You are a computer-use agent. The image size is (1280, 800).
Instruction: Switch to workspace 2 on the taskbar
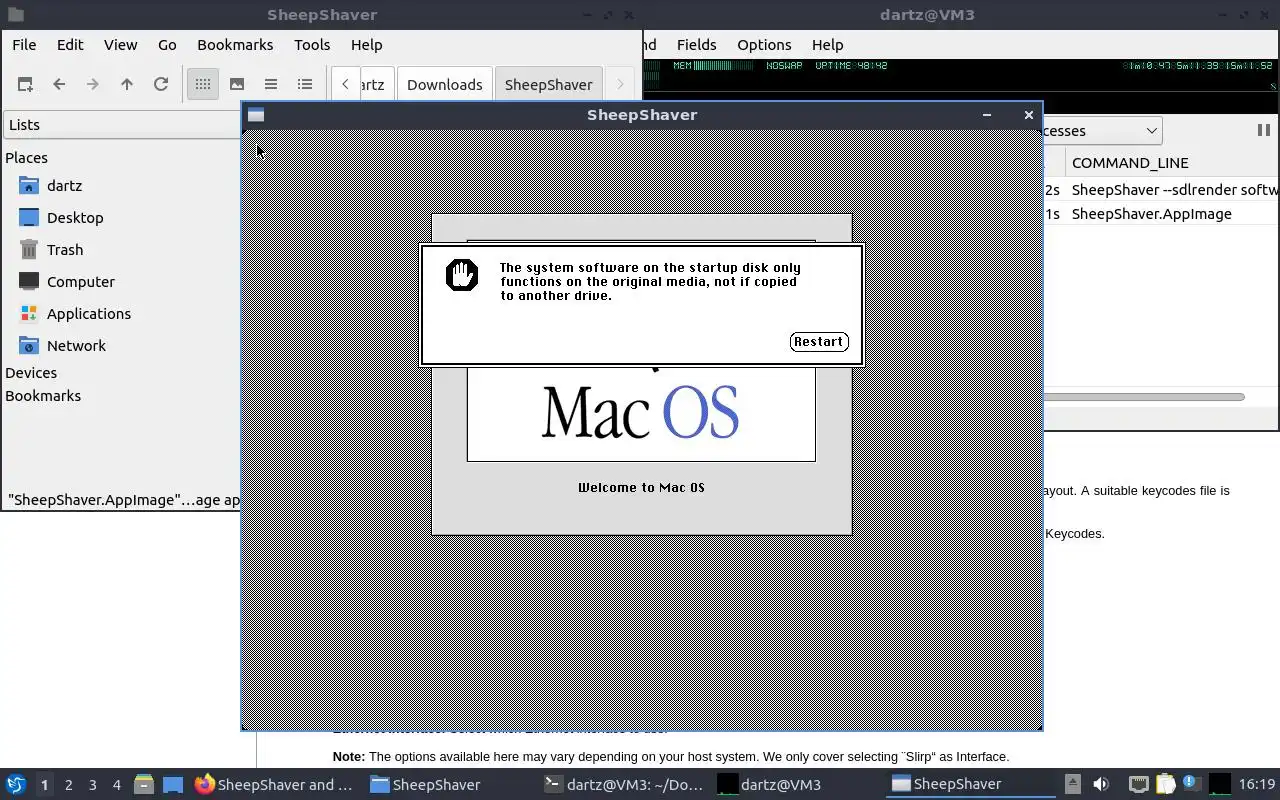coord(68,785)
